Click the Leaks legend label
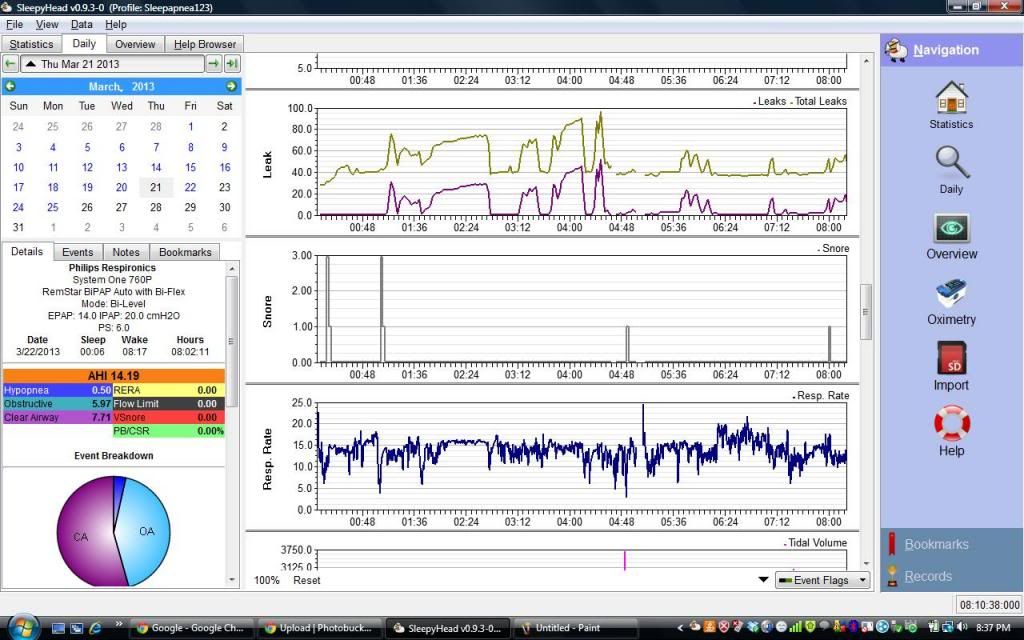The height and width of the screenshot is (640, 1024). 771,101
